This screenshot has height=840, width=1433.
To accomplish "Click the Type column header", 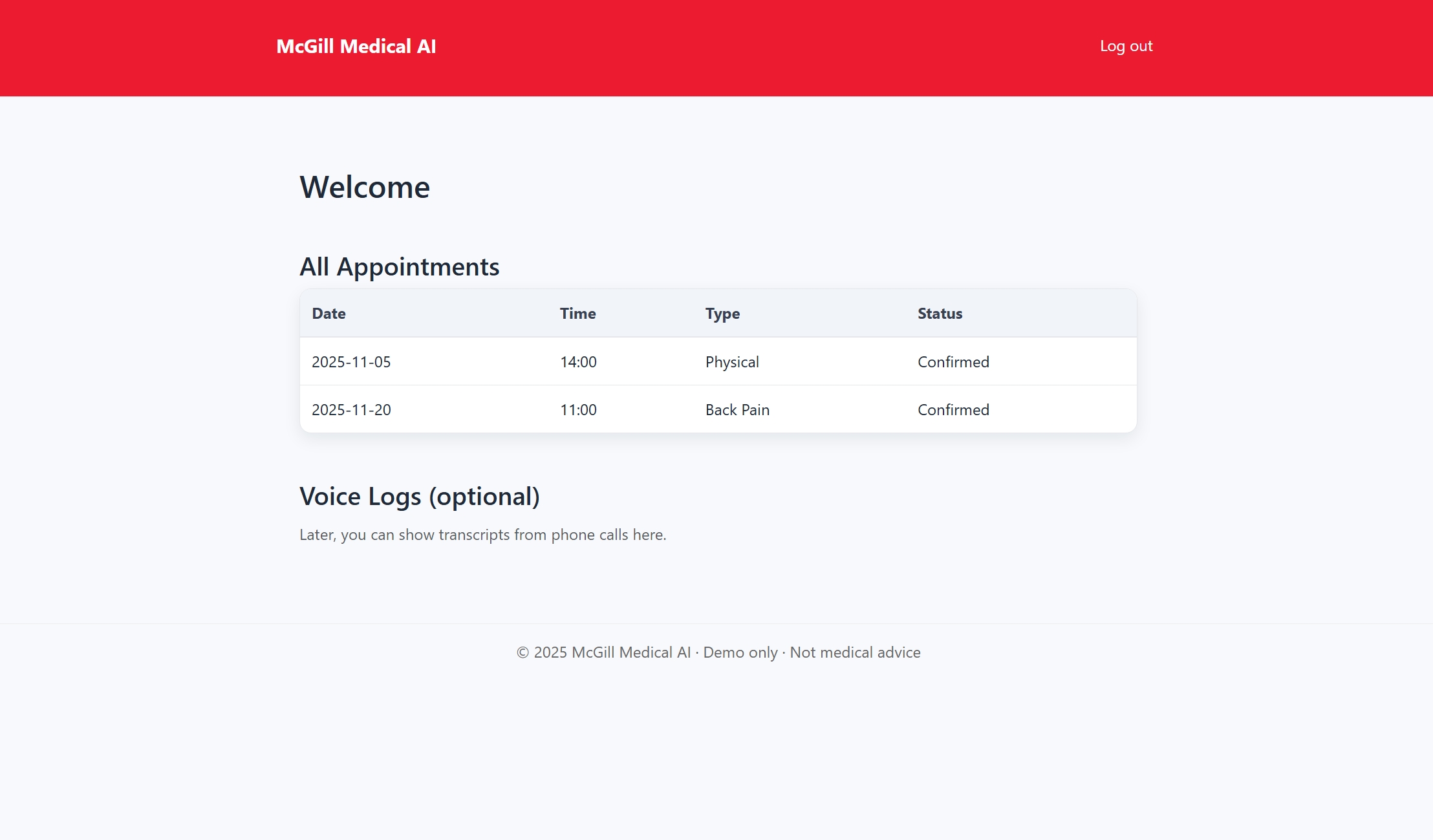I will click(x=722, y=314).
